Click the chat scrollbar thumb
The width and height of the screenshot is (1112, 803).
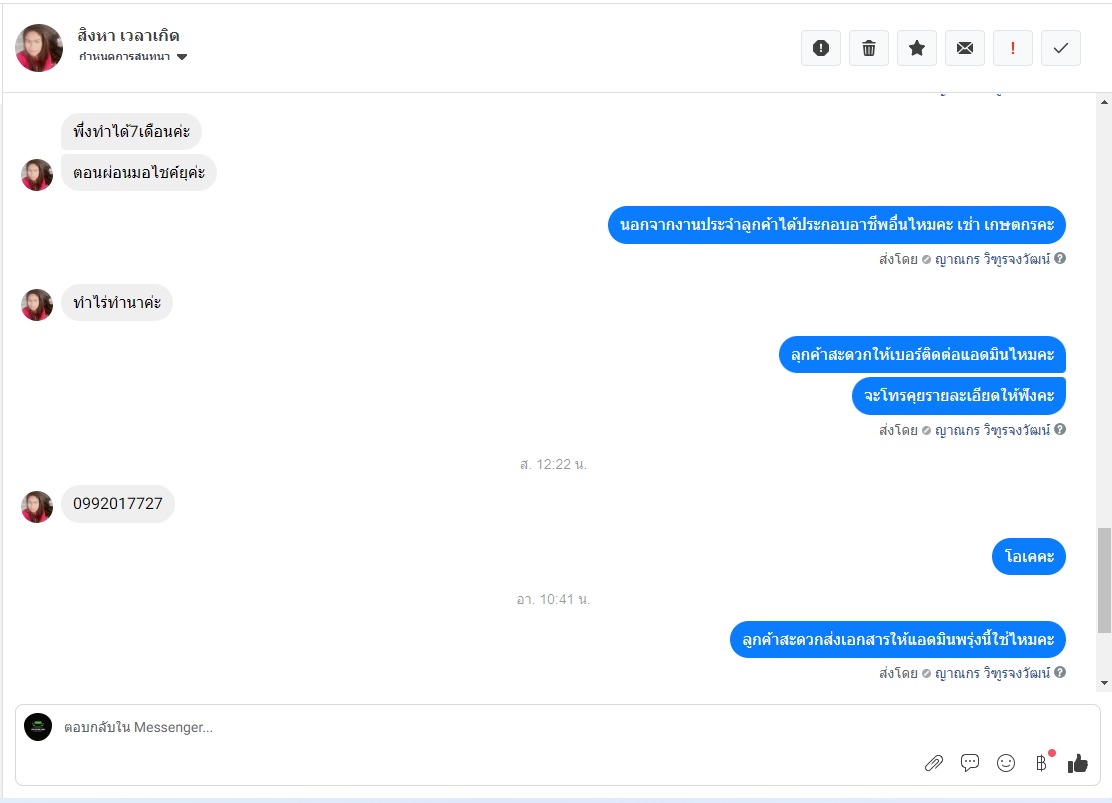point(1104,580)
